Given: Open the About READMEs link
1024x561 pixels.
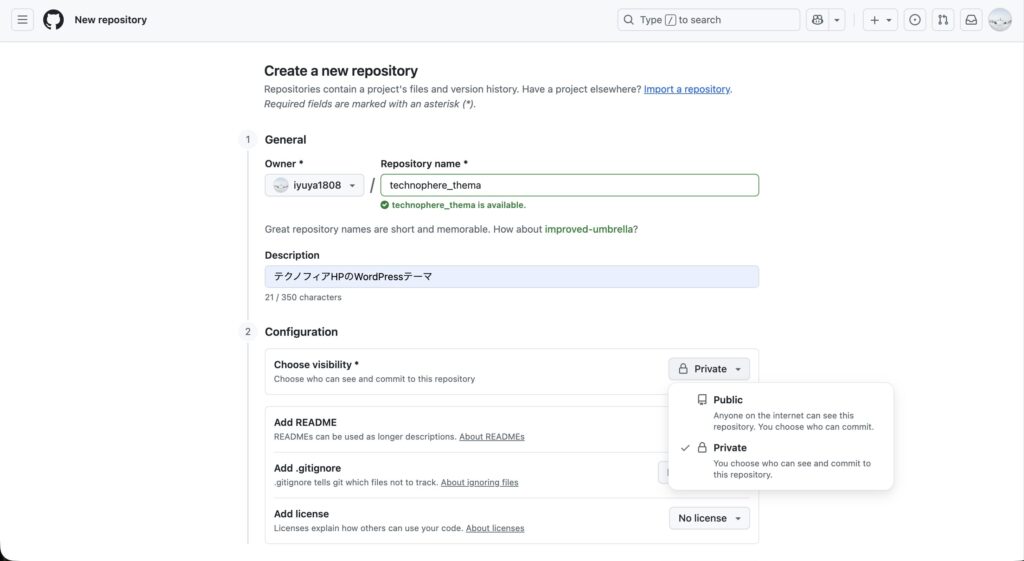Looking at the screenshot, I should (x=491, y=437).
